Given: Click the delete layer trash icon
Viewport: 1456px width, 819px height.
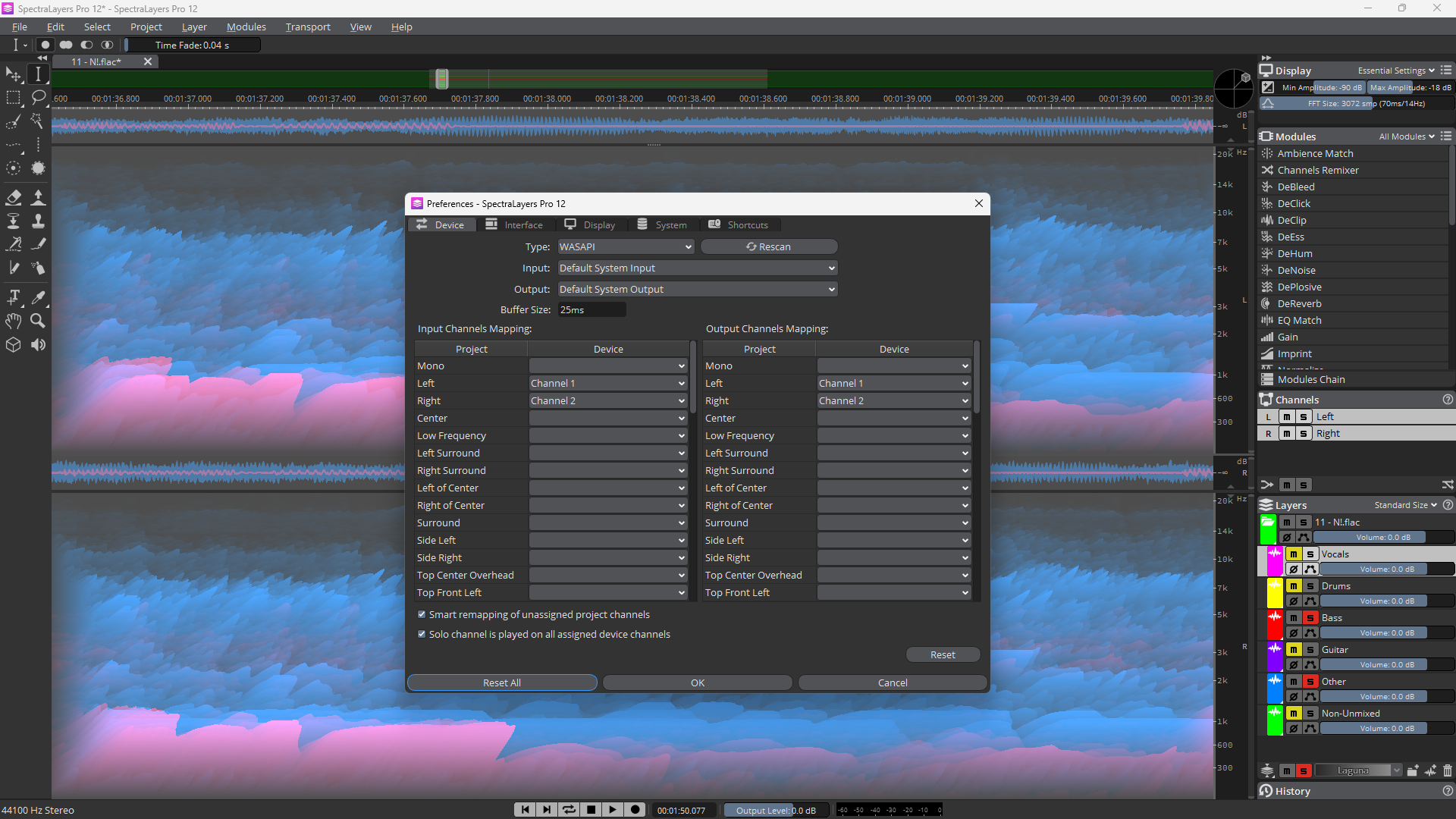Looking at the screenshot, I should [x=1448, y=770].
